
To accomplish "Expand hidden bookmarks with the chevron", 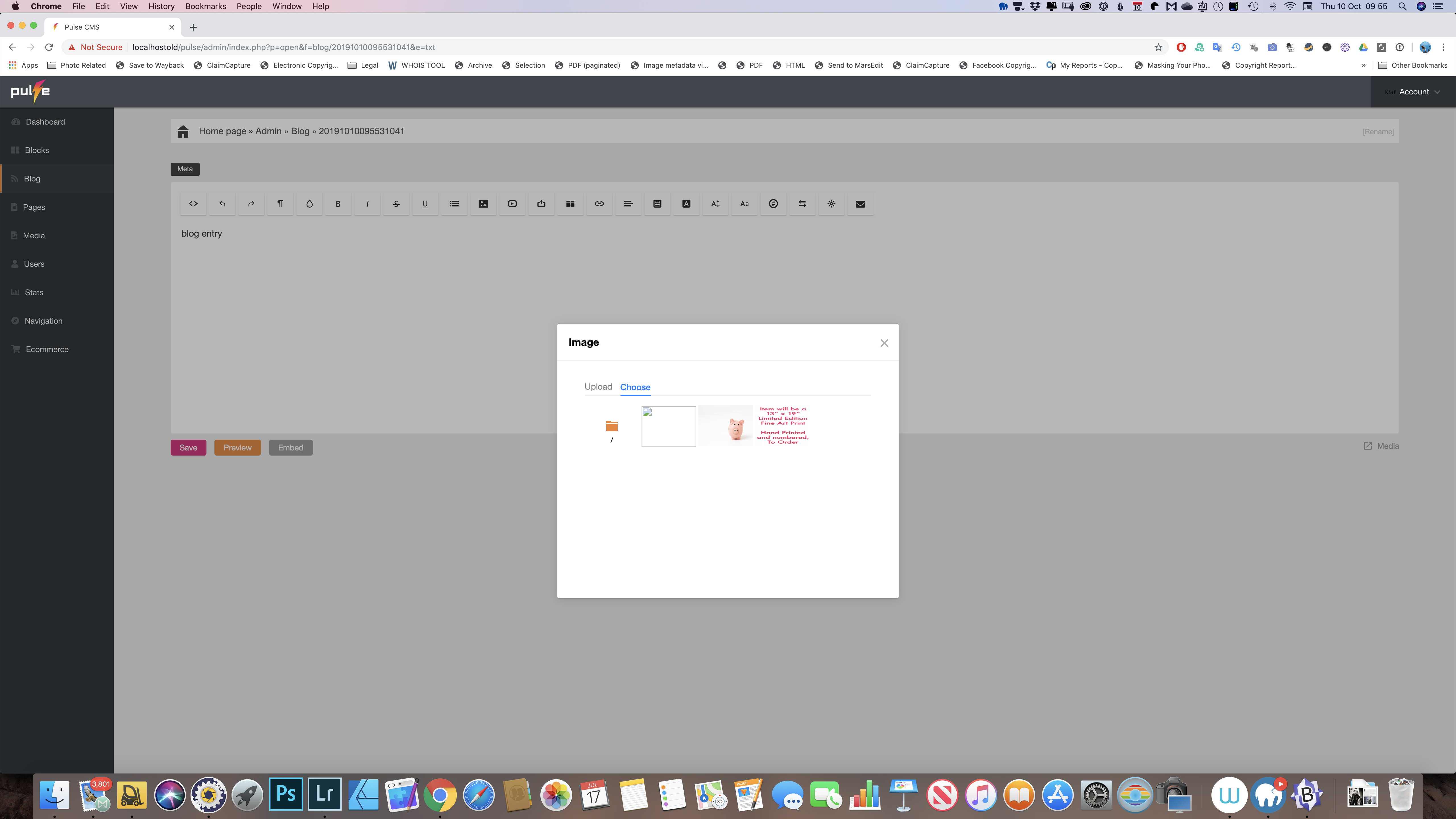I will [x=1363, y=65].
